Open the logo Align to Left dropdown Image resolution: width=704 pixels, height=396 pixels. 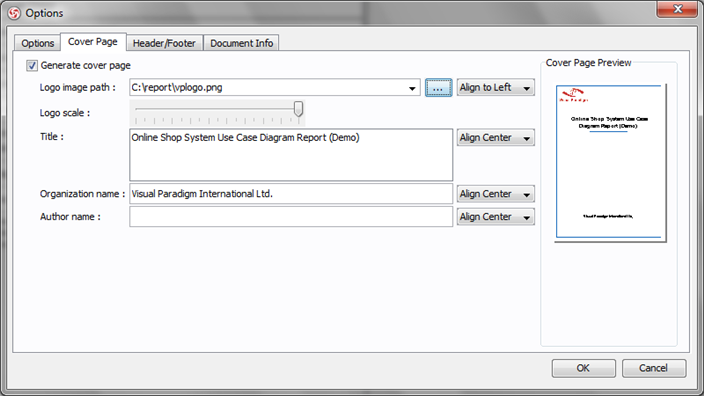pos(496,88)
